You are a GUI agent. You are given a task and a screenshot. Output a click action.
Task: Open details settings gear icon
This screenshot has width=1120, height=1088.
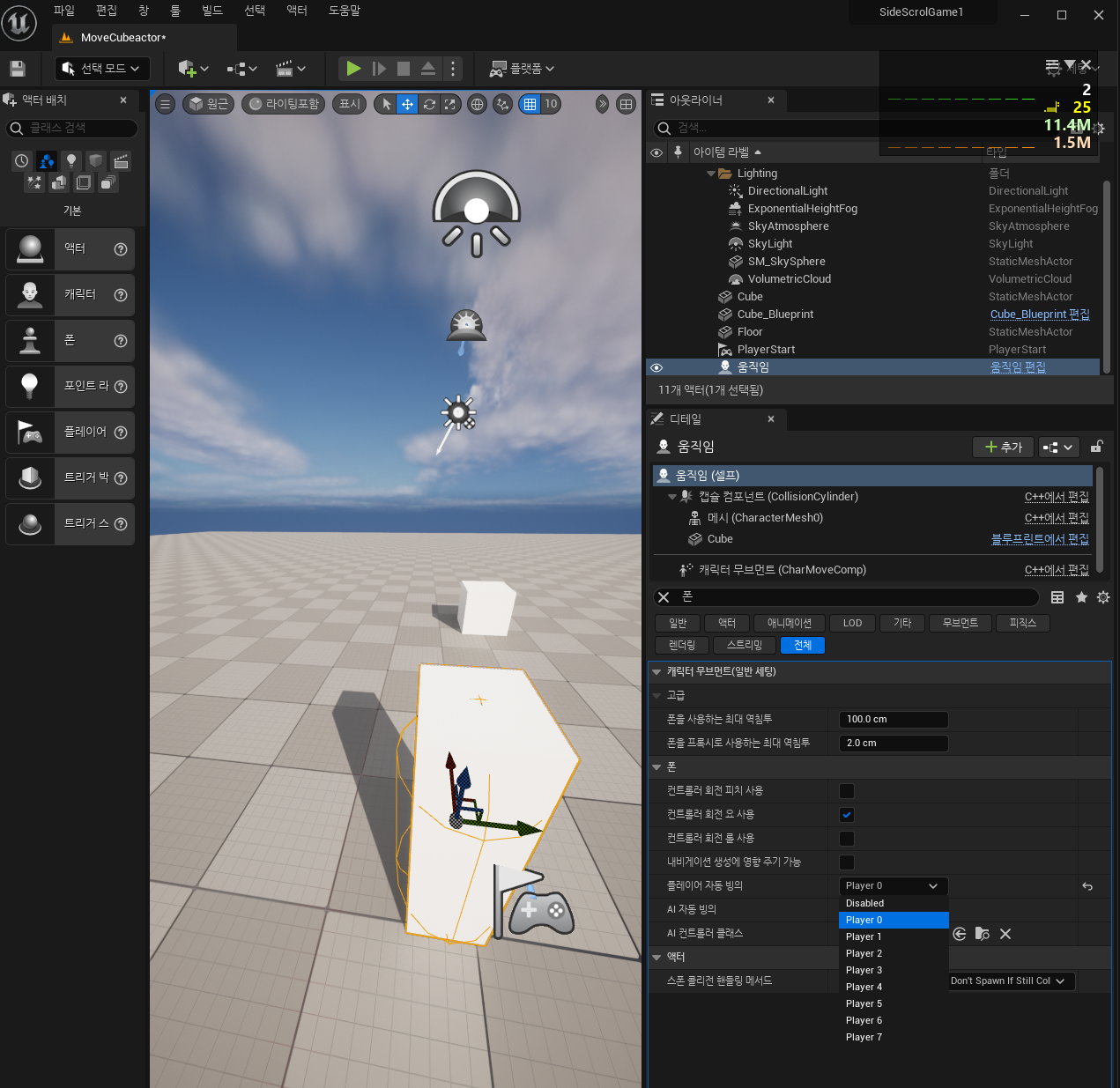[1103, 597]
